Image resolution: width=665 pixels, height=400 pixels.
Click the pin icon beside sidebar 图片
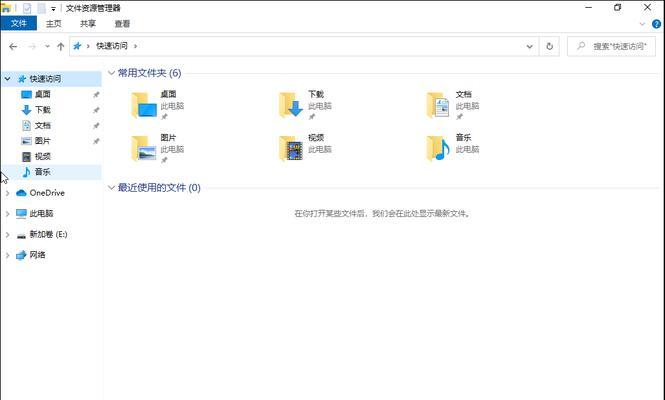click(96, 141)
